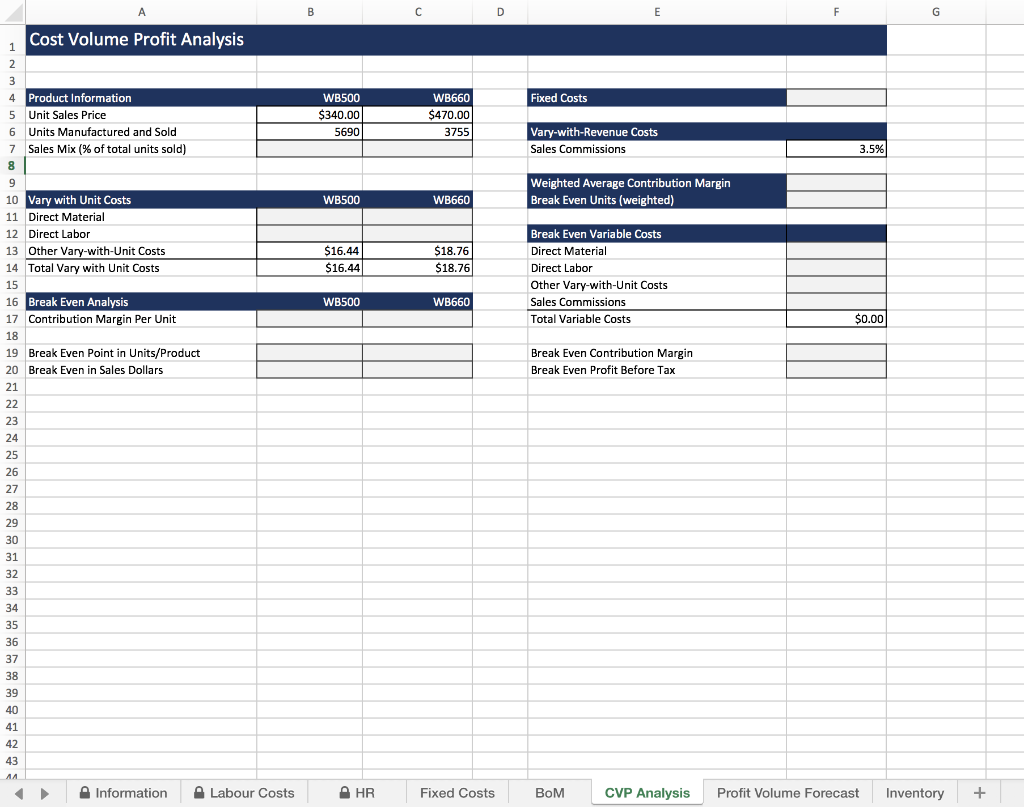Select column B header
1024x807 pixels.
coord(310,11)
